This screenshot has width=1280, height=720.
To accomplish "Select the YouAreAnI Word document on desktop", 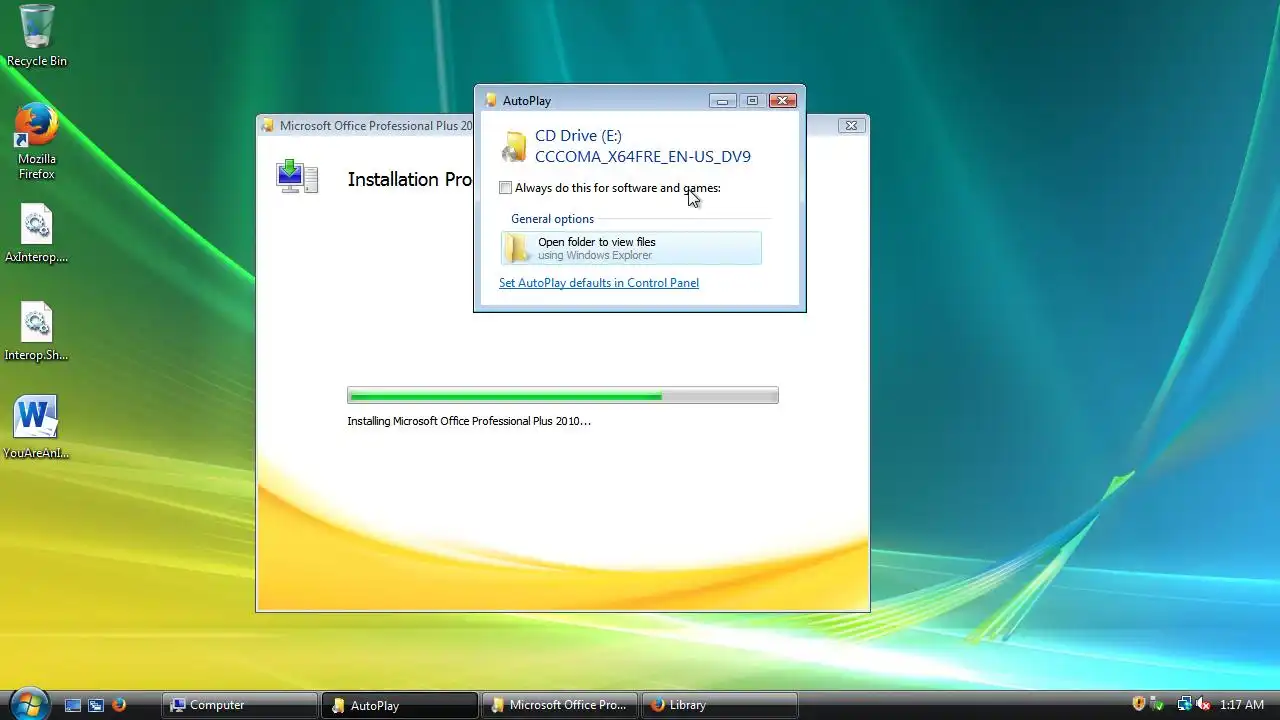I will click(x=37, y=428).
